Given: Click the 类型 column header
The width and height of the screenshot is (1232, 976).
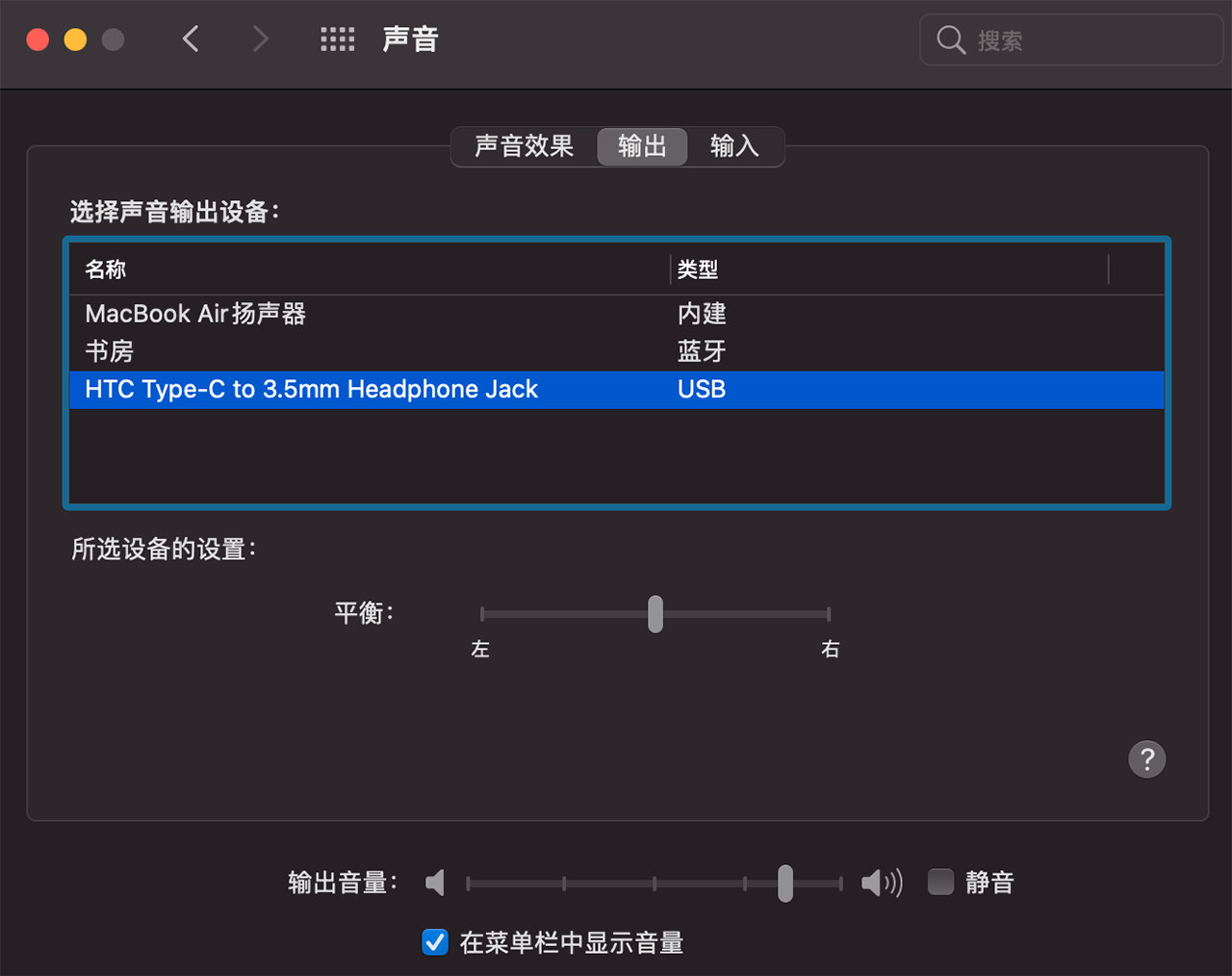Looking at the screenshot, I should pyautogui.click(x=698, y=270).
